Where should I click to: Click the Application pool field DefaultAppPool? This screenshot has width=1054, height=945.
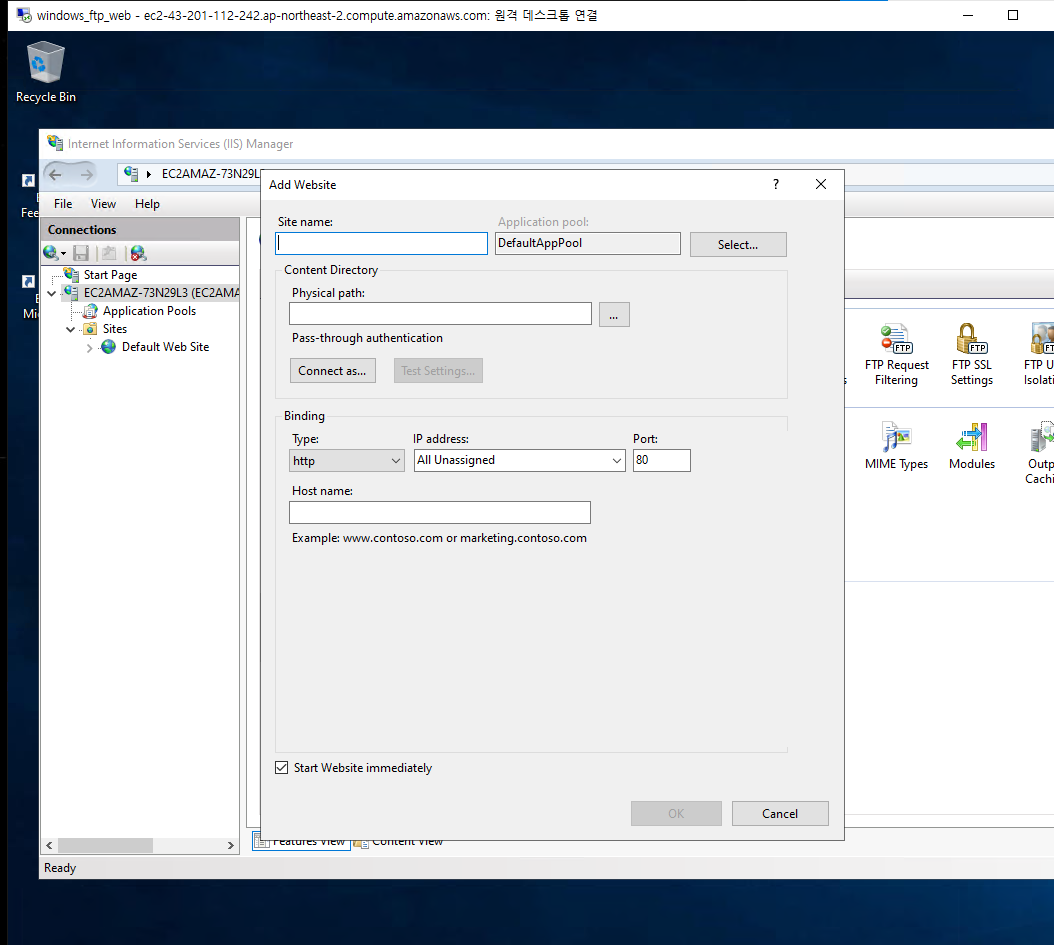(x=587, y=243)
